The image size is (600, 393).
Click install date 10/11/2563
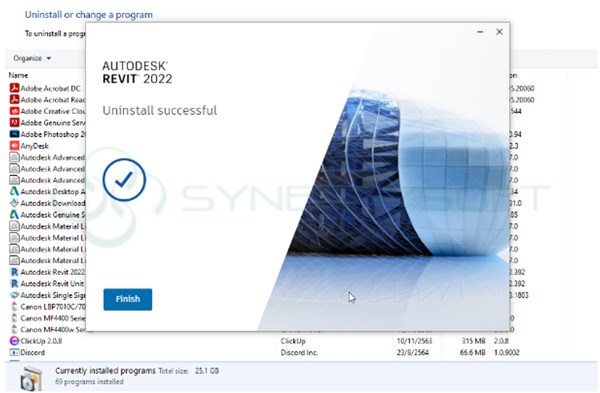point(414,341)
